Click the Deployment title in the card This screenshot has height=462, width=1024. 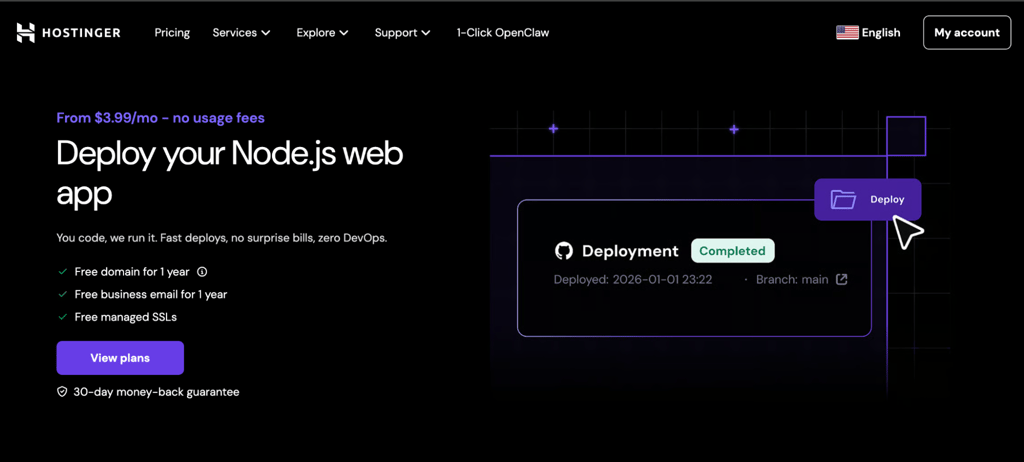pyautogui.click(x=630, y=251)
